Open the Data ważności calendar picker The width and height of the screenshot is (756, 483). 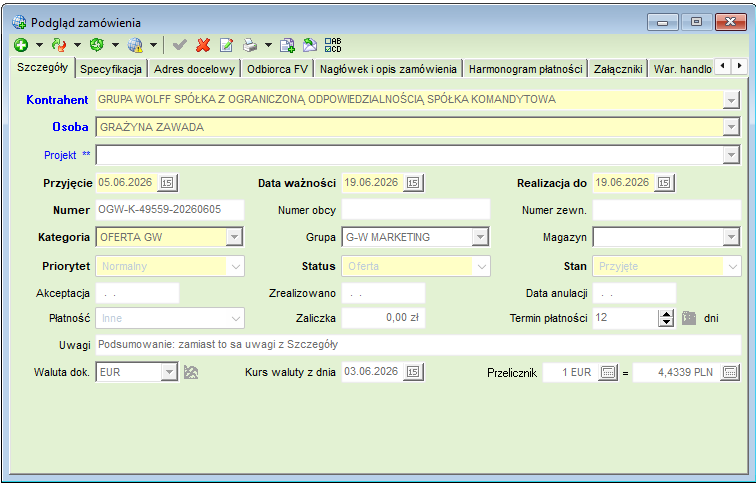[x=413, y=183]
